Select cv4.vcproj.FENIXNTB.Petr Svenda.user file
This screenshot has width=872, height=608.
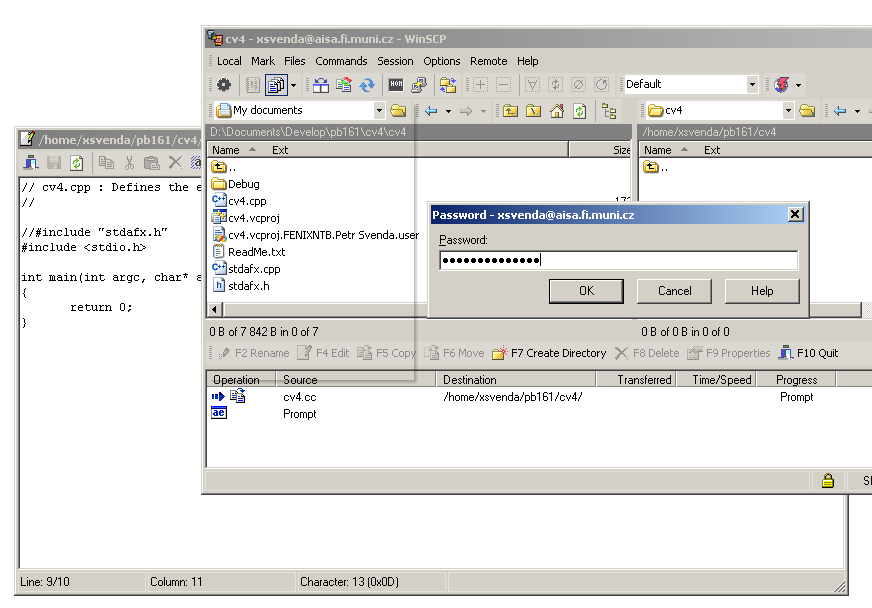coord(315,235)
